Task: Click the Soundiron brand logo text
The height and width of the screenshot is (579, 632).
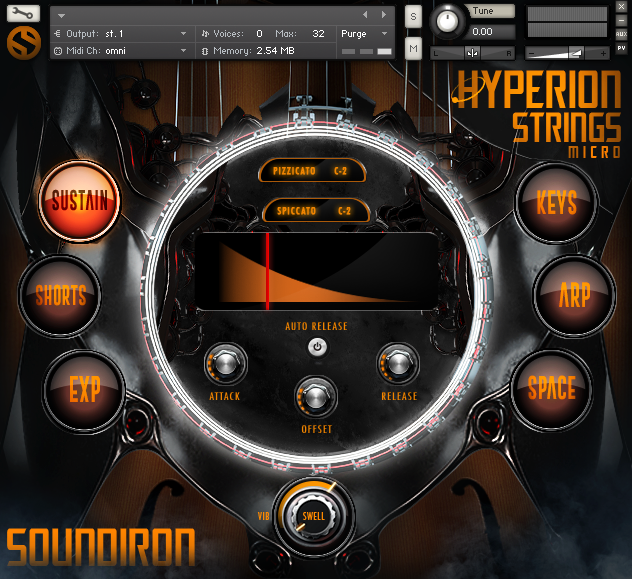Action: pos(101,548)
